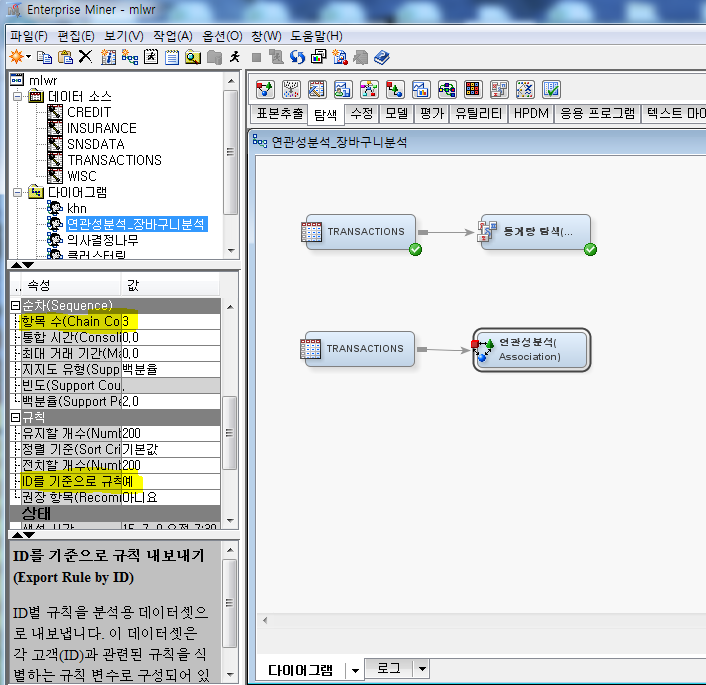The image size is (706, 685).
Task: Click the project tree vertical scrollbar
Action: click(x=231, y=152)
